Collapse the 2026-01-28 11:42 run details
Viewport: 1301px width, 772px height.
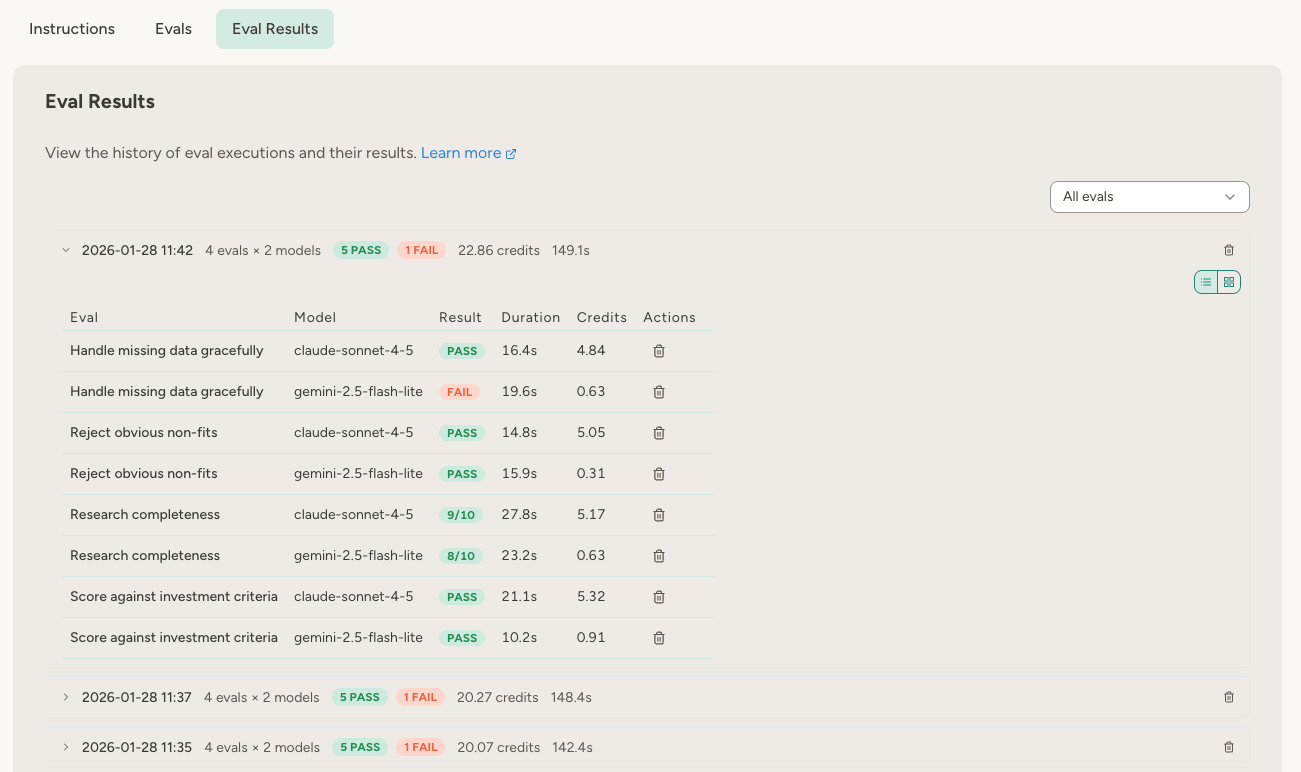point(66,250)
